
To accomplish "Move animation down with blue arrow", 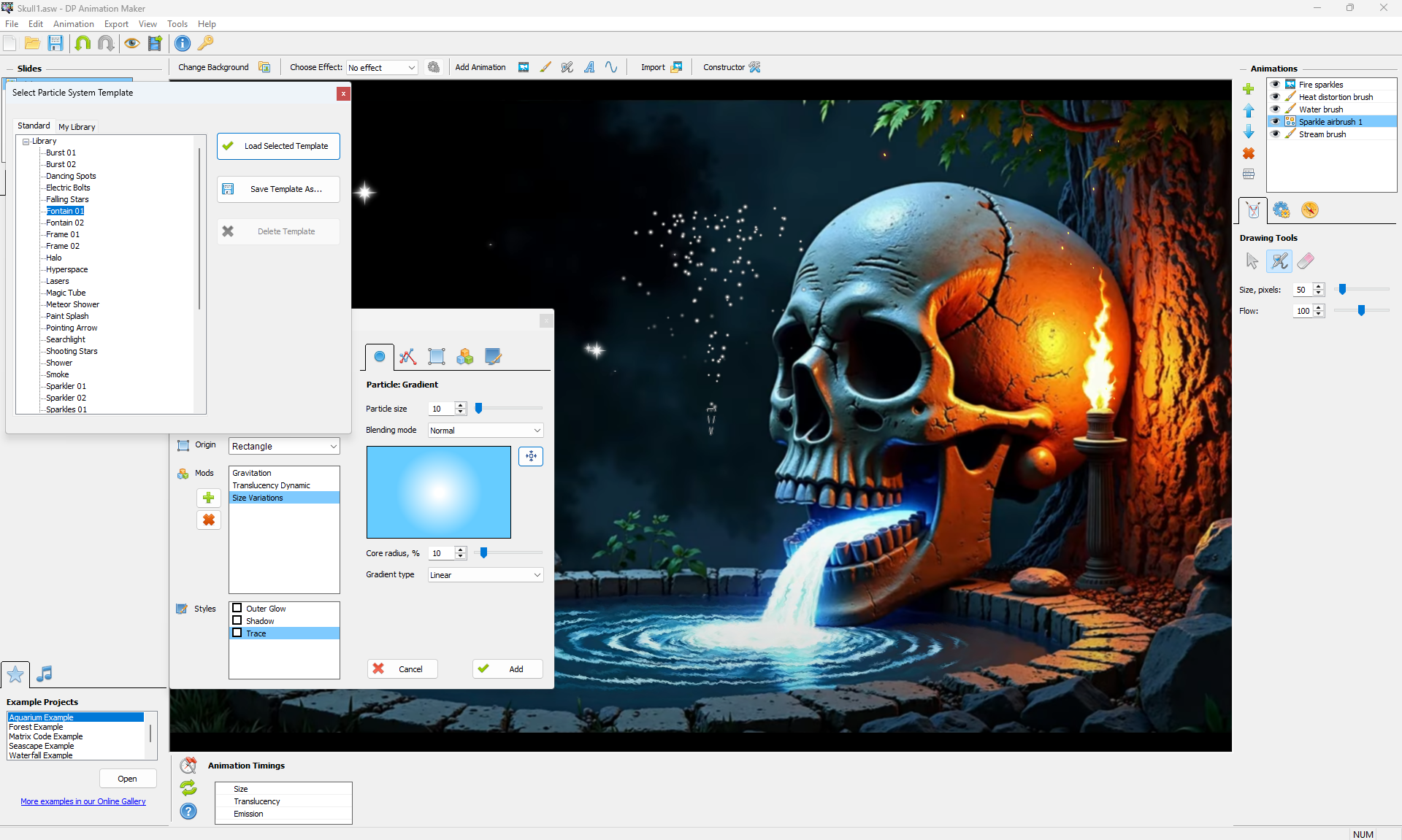I will tap(1249, 132).
